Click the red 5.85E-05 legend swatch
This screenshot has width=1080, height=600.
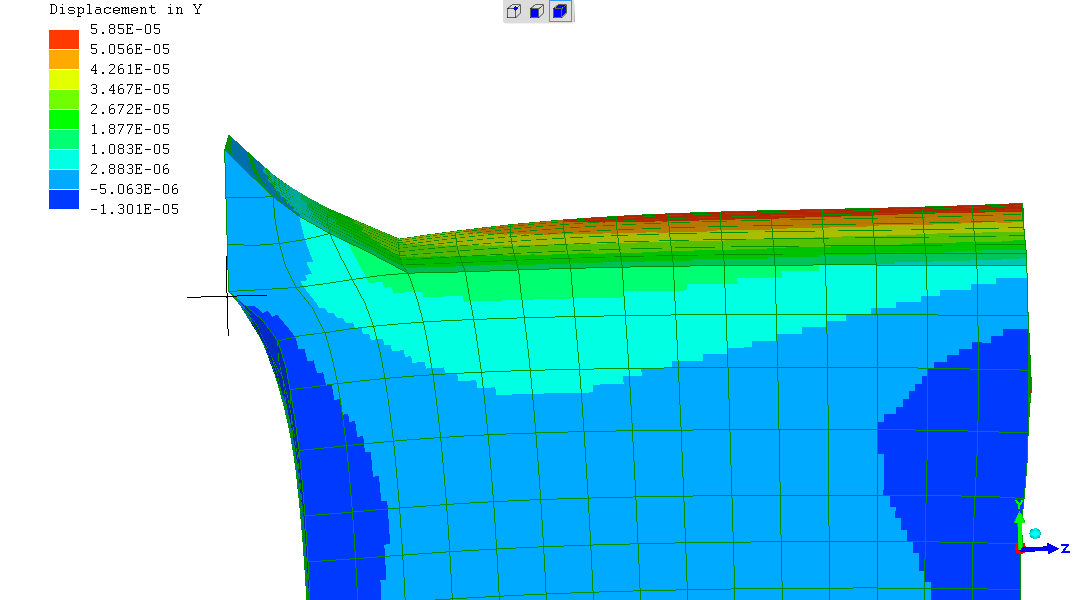click(64, 39)
